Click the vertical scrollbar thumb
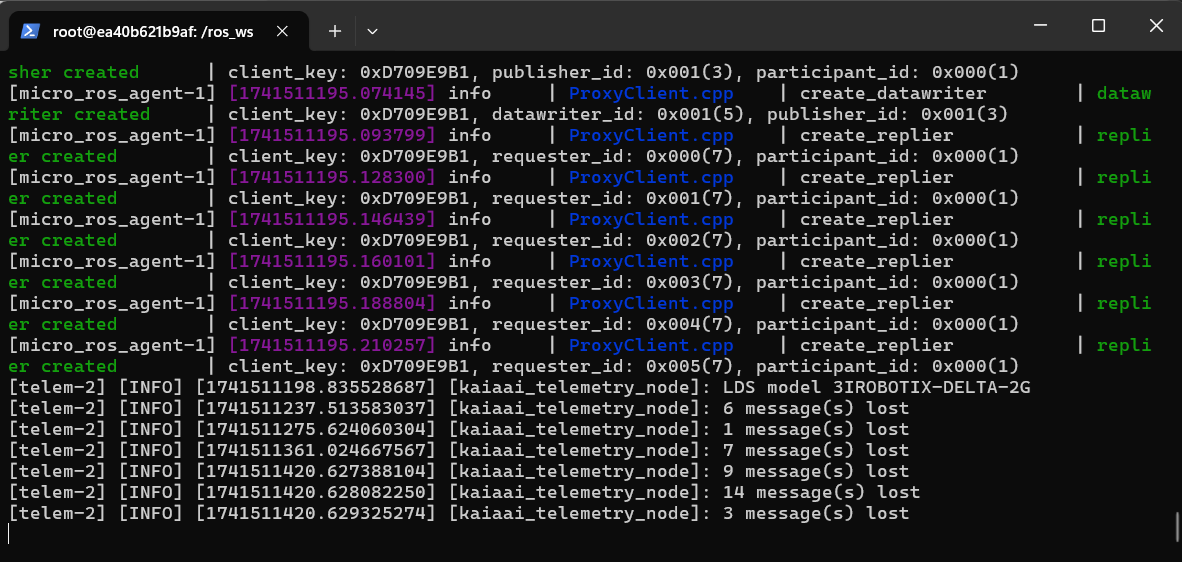1182x562 pixels. 1176,527
